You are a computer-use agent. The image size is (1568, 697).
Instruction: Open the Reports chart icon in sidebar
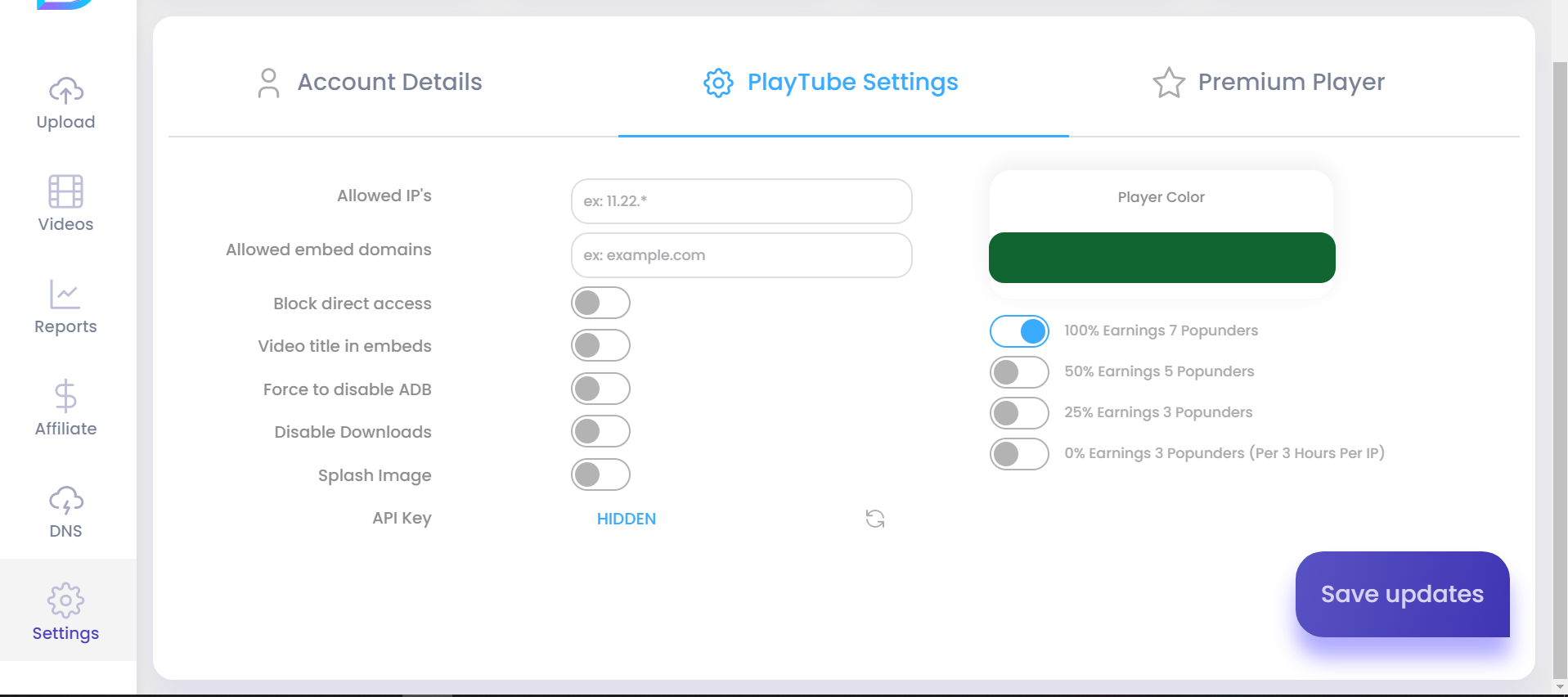pyautogui.click(x=65, y=295)
